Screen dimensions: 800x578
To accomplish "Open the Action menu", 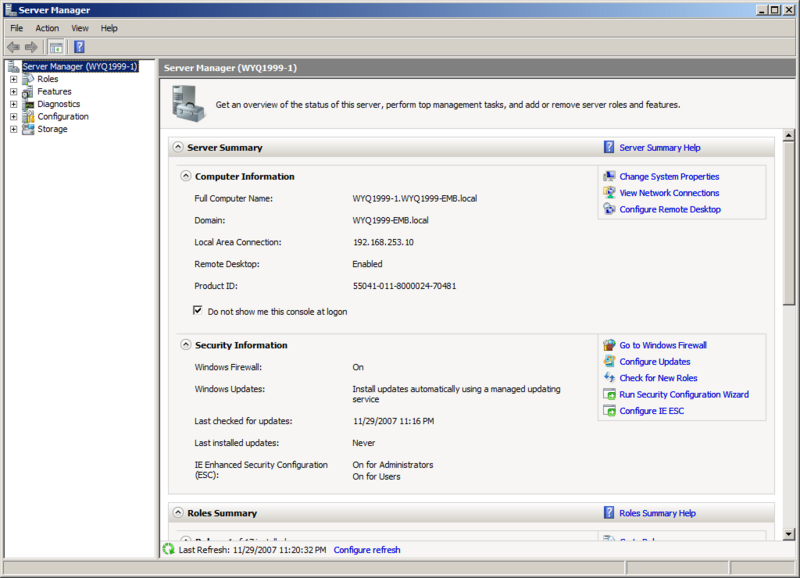I will (46, 28).
